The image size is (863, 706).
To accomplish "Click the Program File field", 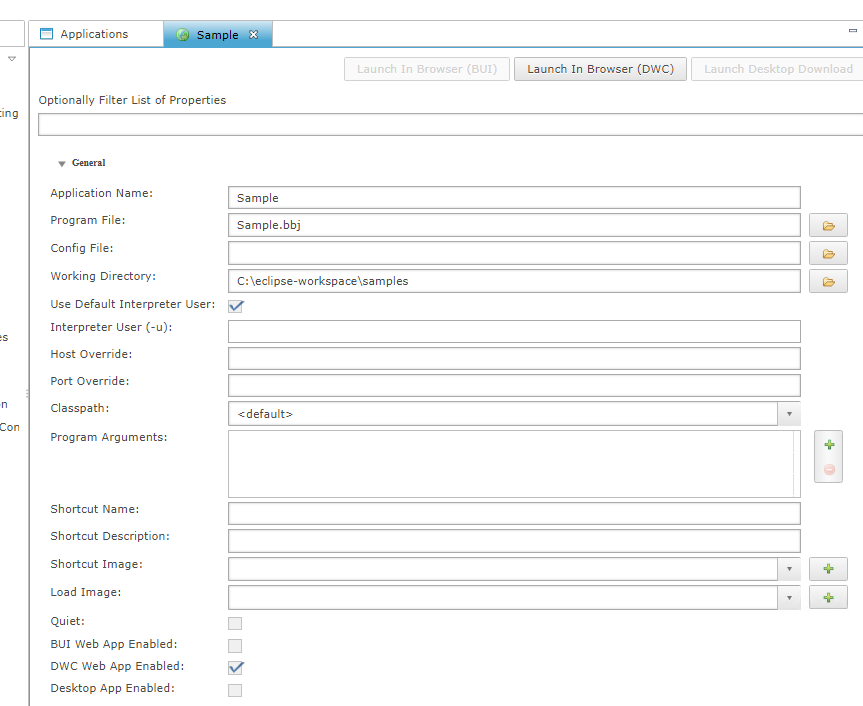I will pos(514,225).
